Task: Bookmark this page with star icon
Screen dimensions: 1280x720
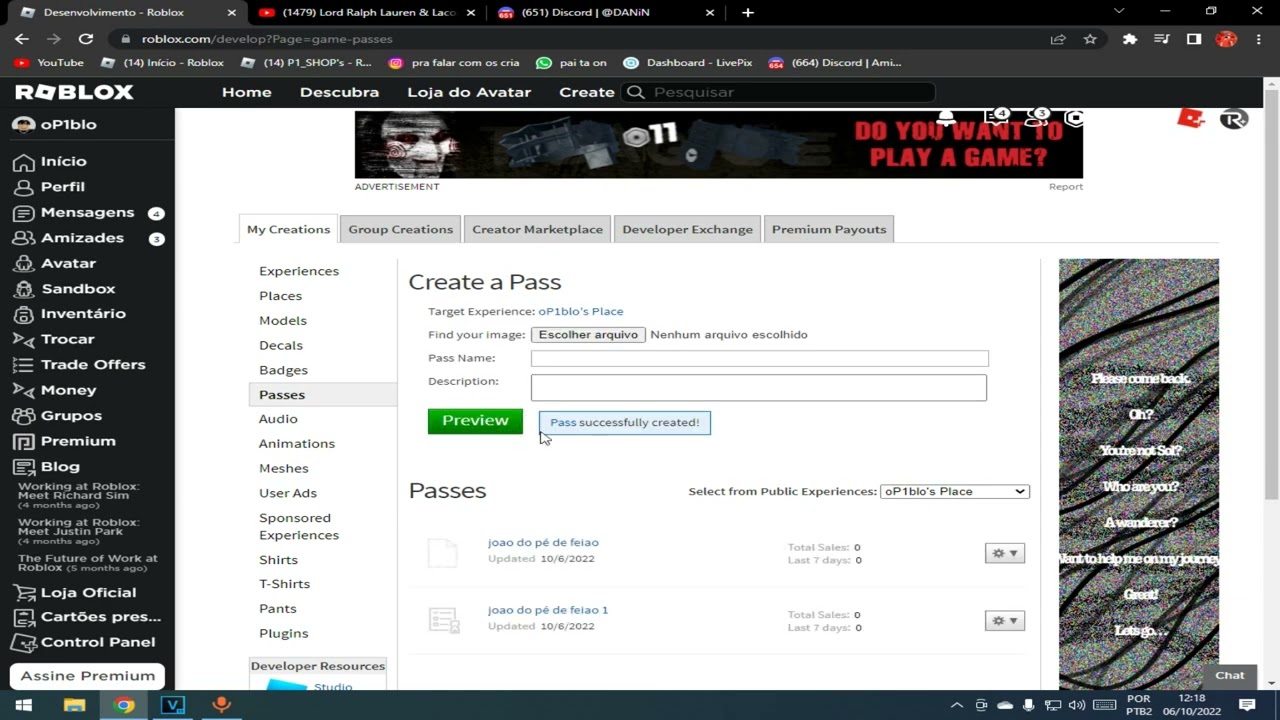Action: click(x=1090, y=39)
